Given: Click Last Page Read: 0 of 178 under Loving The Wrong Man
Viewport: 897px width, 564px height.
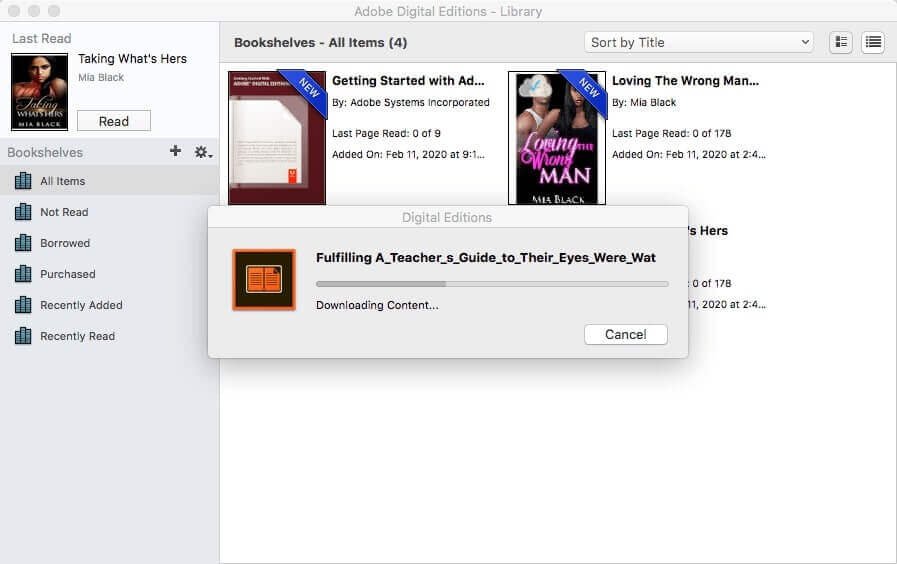Looking at the screenshot, I should pos(672,133).
